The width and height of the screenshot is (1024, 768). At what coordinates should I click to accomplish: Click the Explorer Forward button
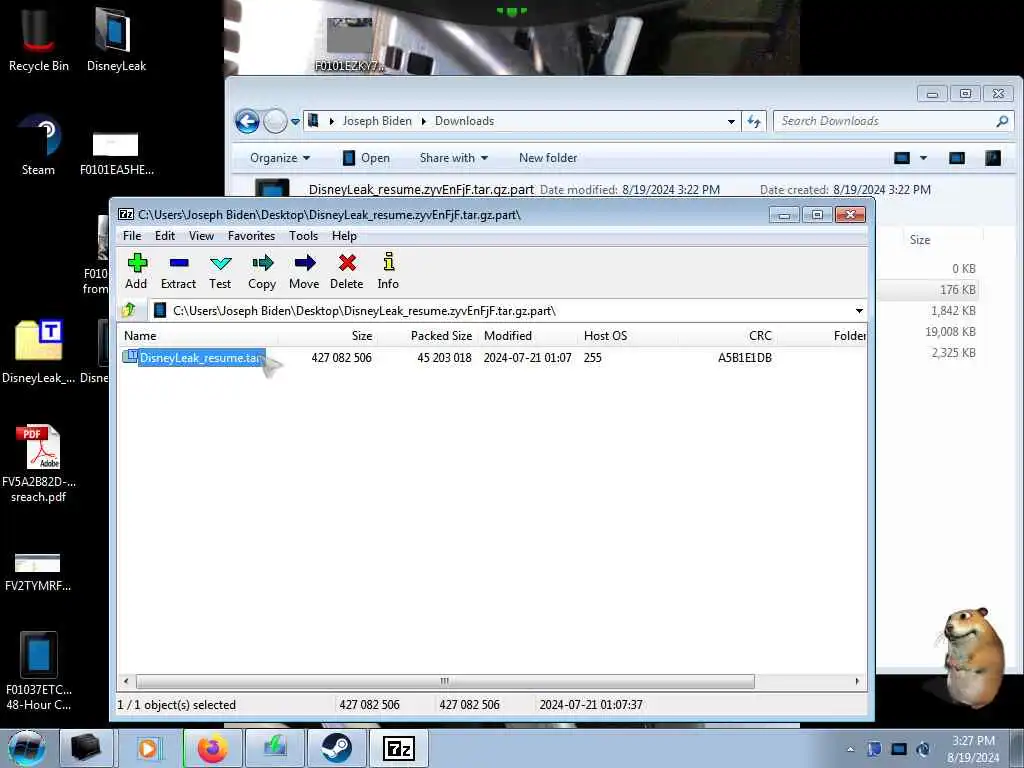pos(275,121)
